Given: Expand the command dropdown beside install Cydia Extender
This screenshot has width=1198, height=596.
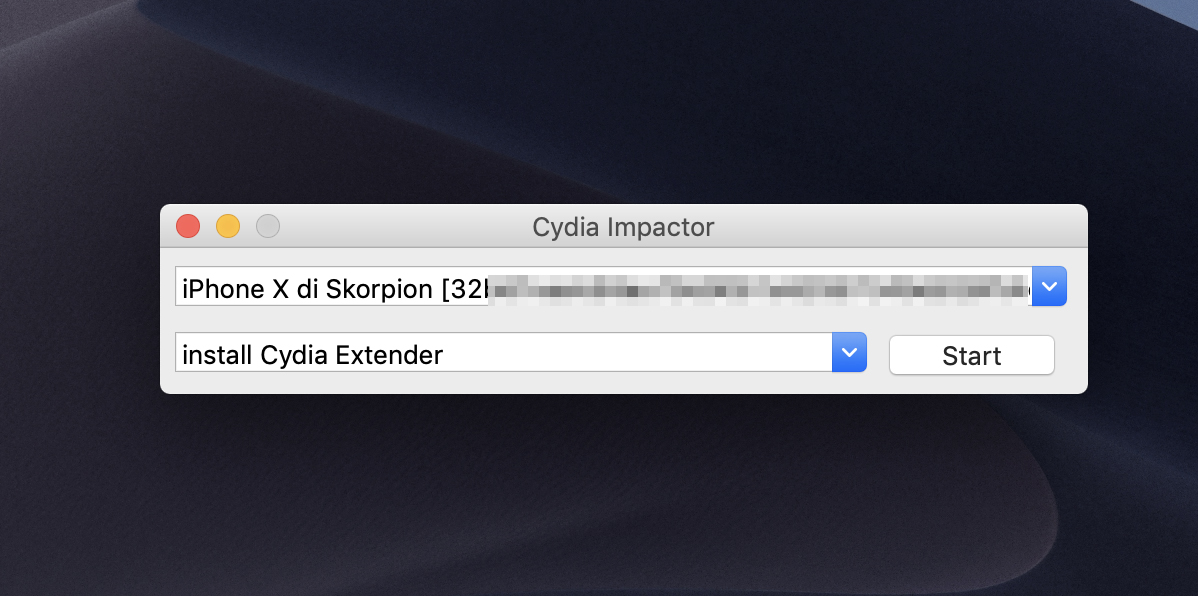Looking at the screenshot, I should 849,353.
